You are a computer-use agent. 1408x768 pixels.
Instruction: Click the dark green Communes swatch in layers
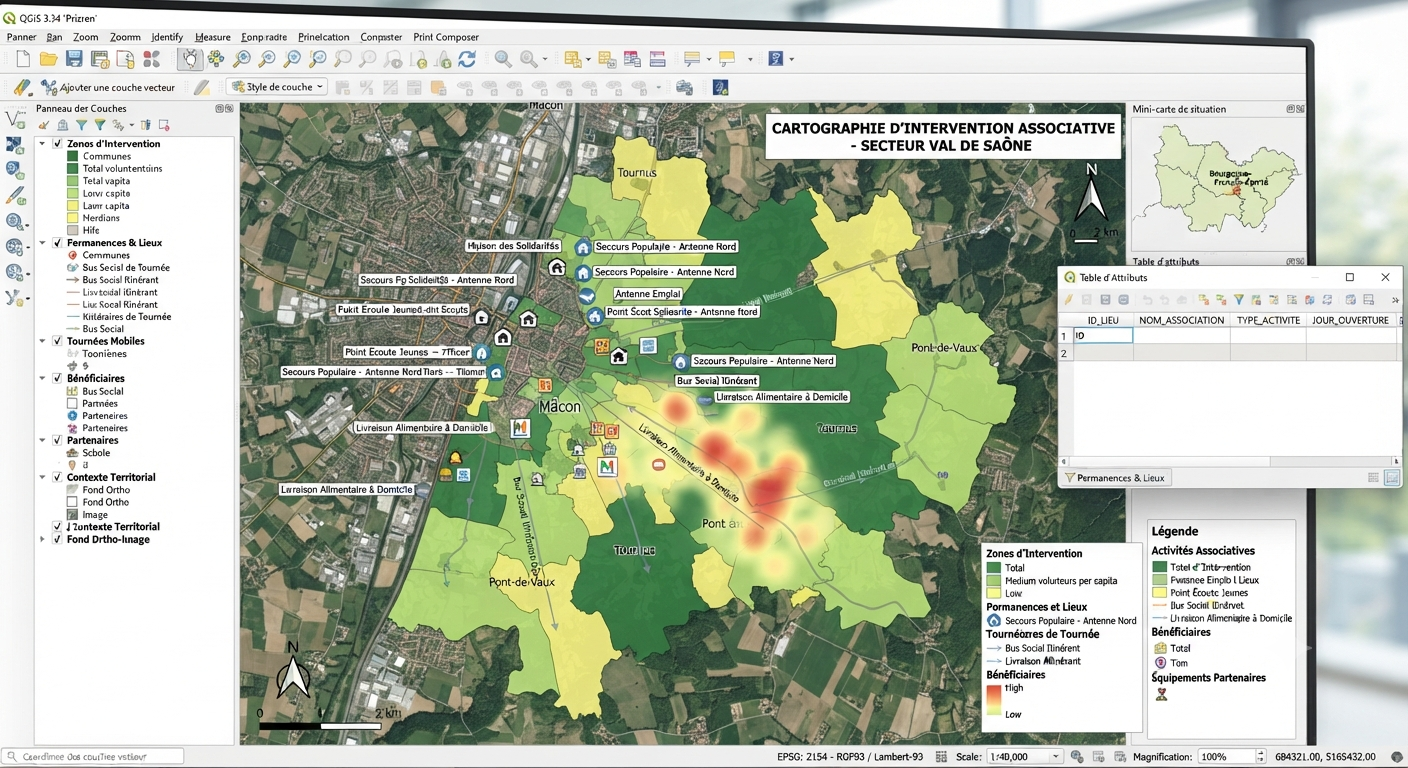pyautogui.click(x=72, y=156)
